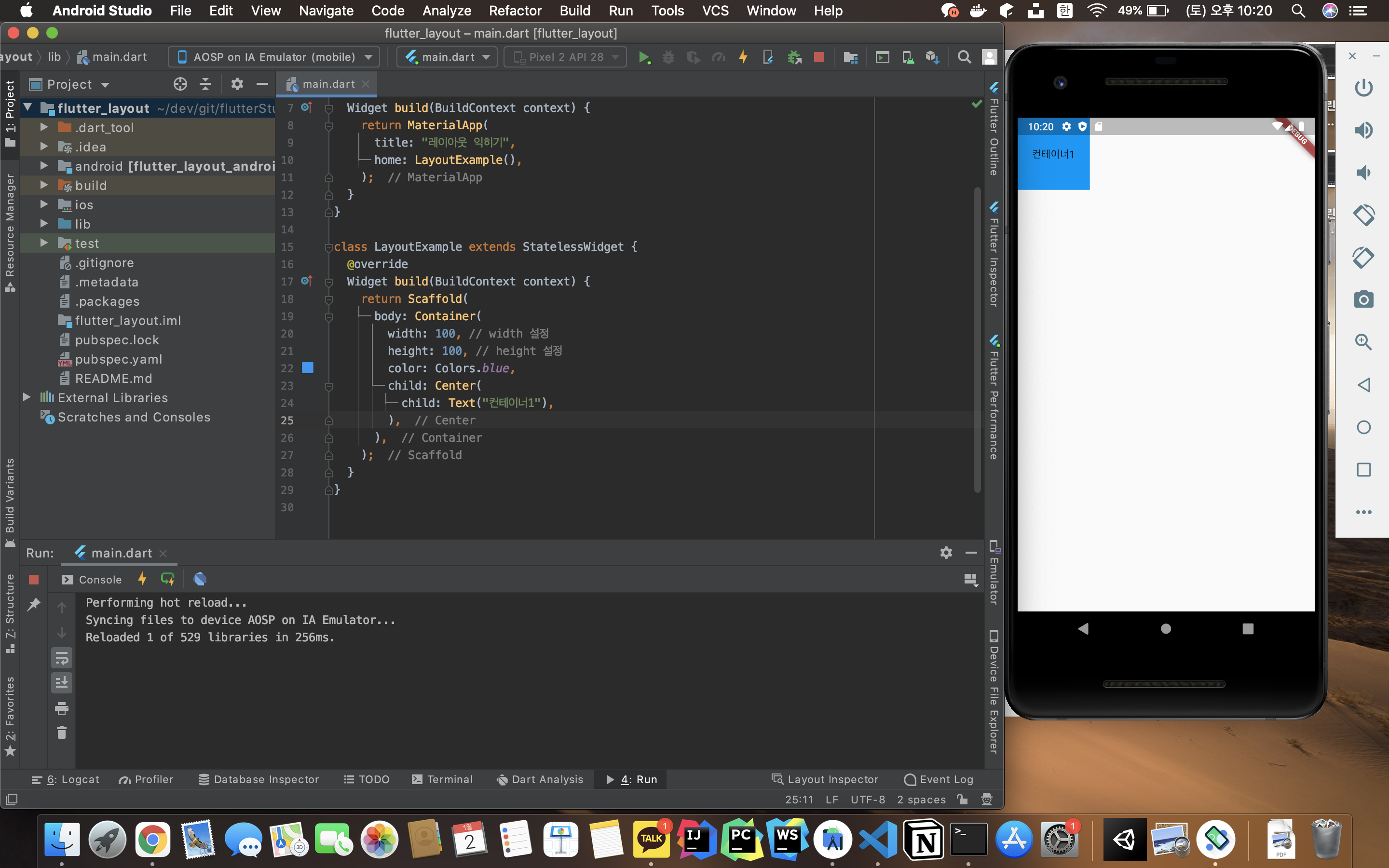Click the Hot Restart icon in the Console

168,579
